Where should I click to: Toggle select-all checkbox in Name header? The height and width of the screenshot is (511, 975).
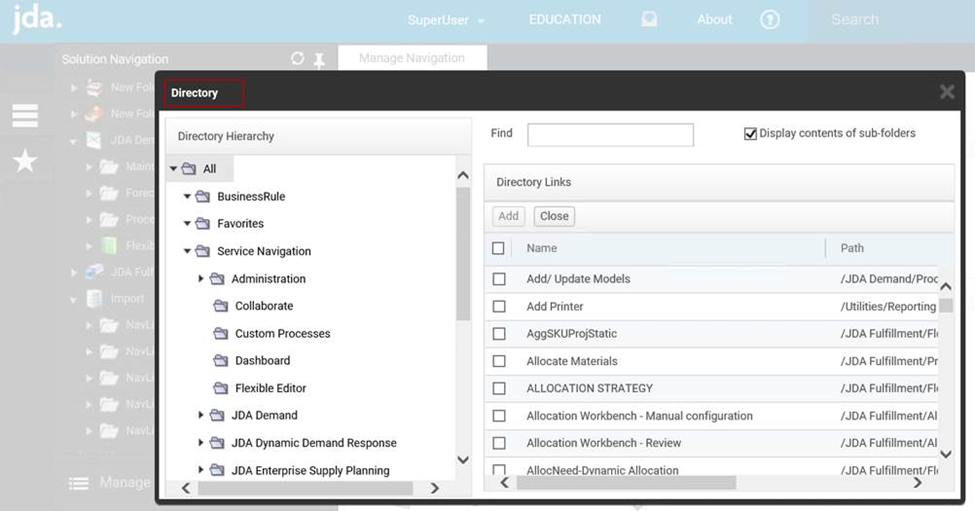coord(498,248)
